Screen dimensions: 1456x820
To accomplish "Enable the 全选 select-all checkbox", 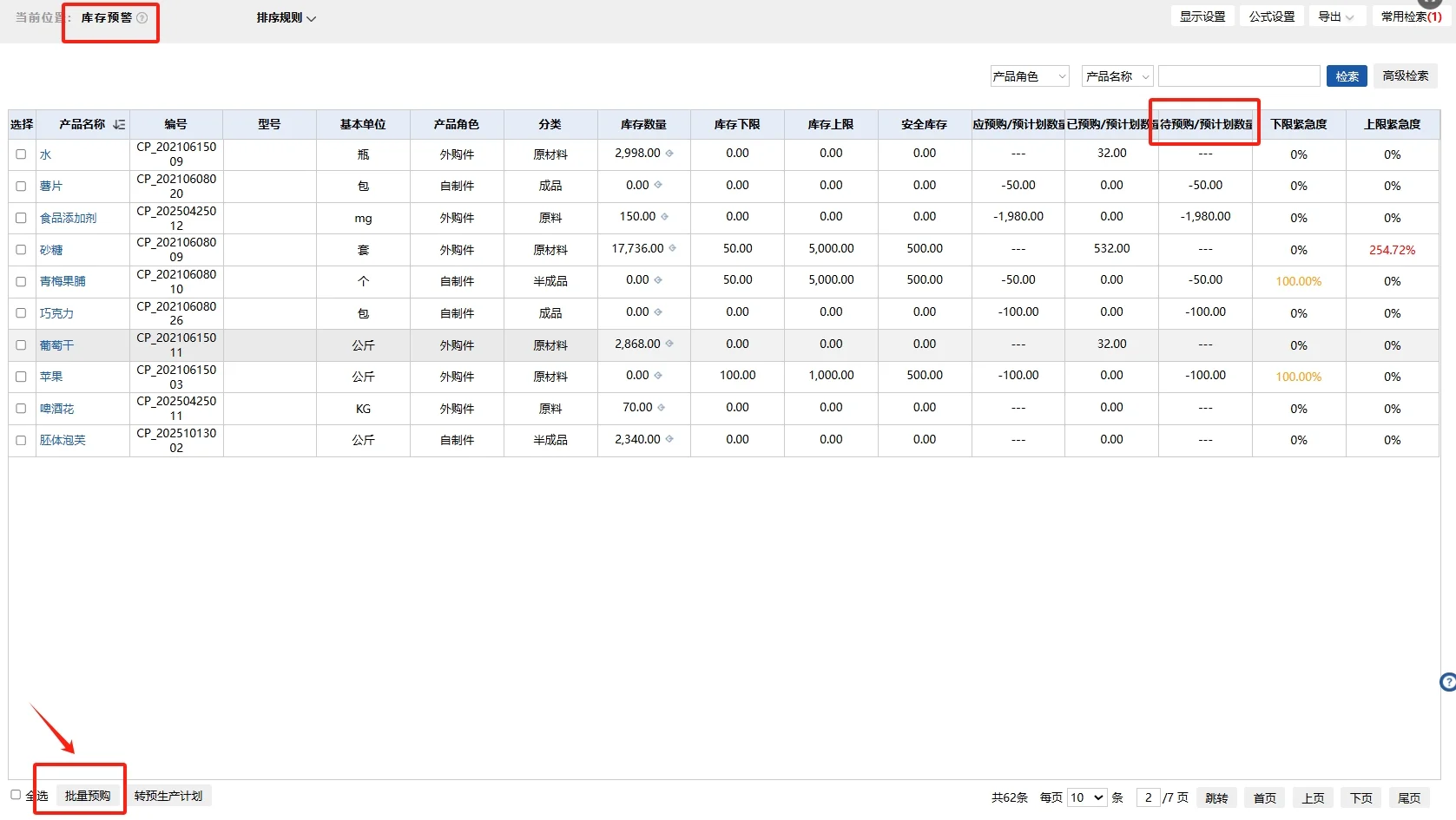I will (16, 795).
